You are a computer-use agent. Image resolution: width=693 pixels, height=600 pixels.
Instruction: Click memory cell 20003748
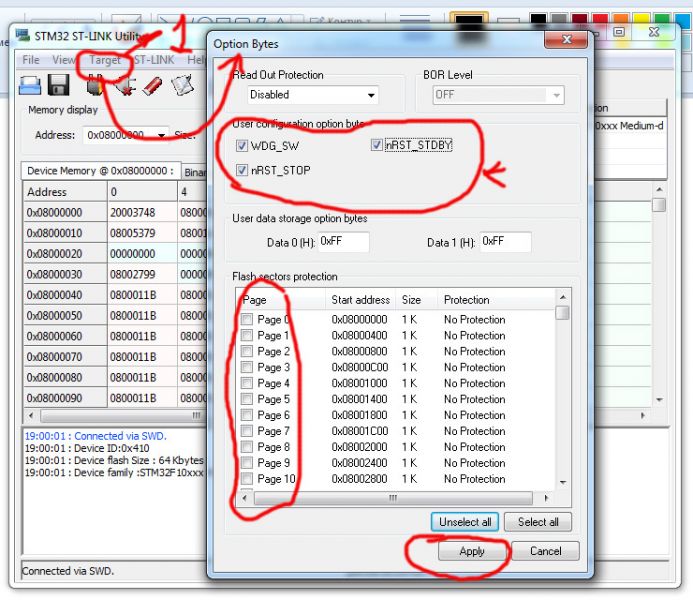133,213
